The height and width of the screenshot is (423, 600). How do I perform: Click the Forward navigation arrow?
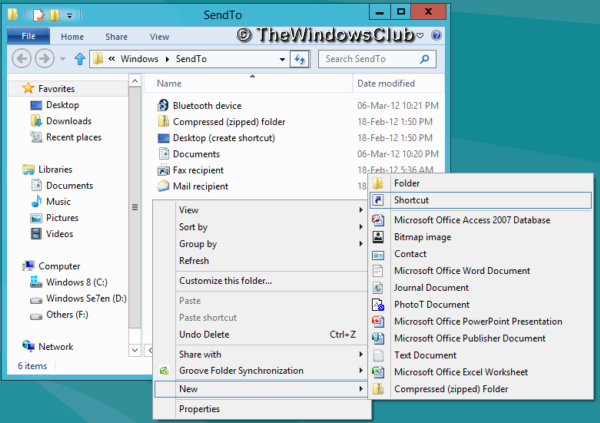pos(44,59)
